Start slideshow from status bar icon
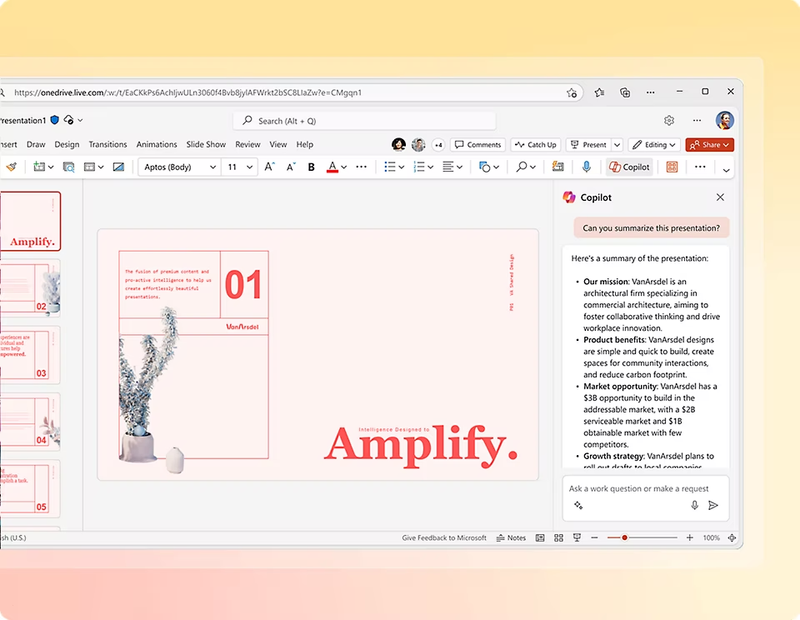Viewport: 800px width, 620px height. [x=577, y=538]
